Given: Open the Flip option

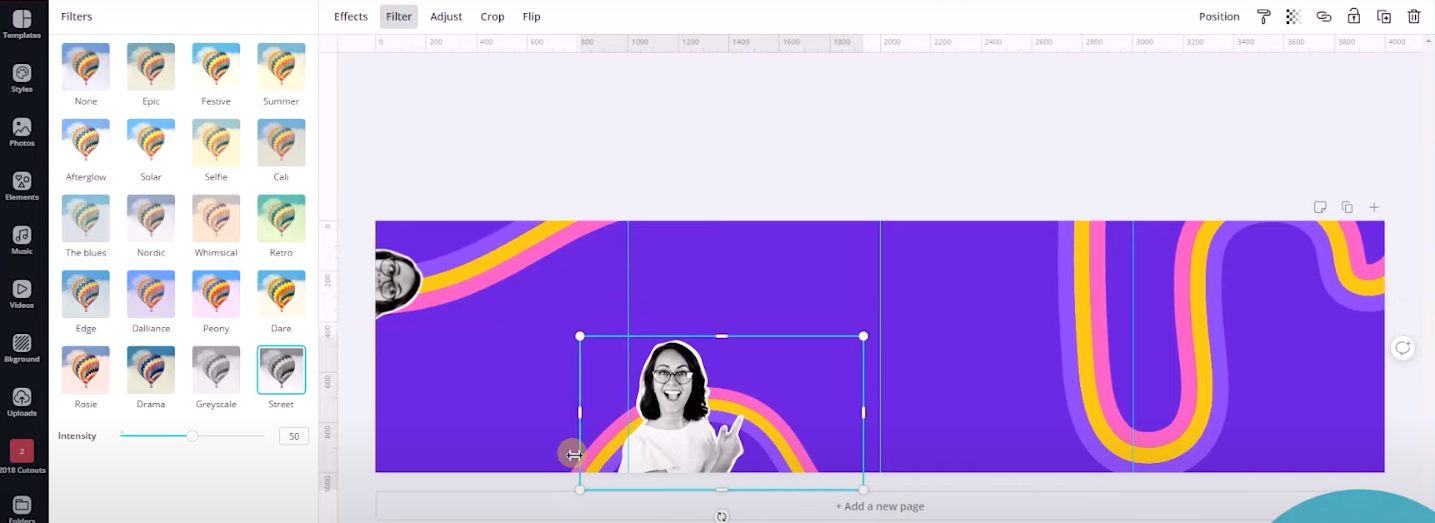Looking at the screenshot, I should [x=531, y=16].
